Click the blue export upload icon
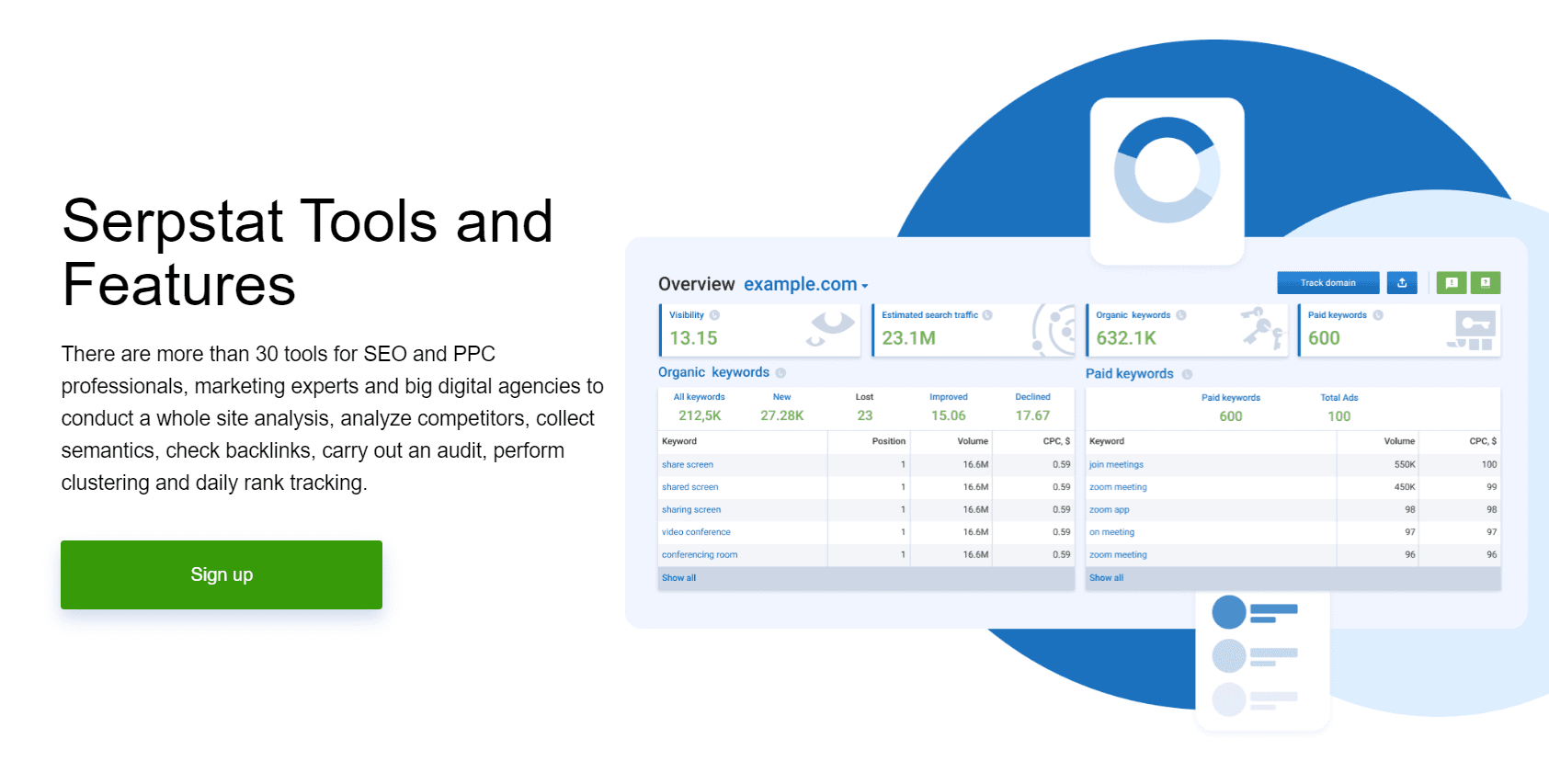The width and height of the screenshot is (1549, 784). (x=1402, y=283)
